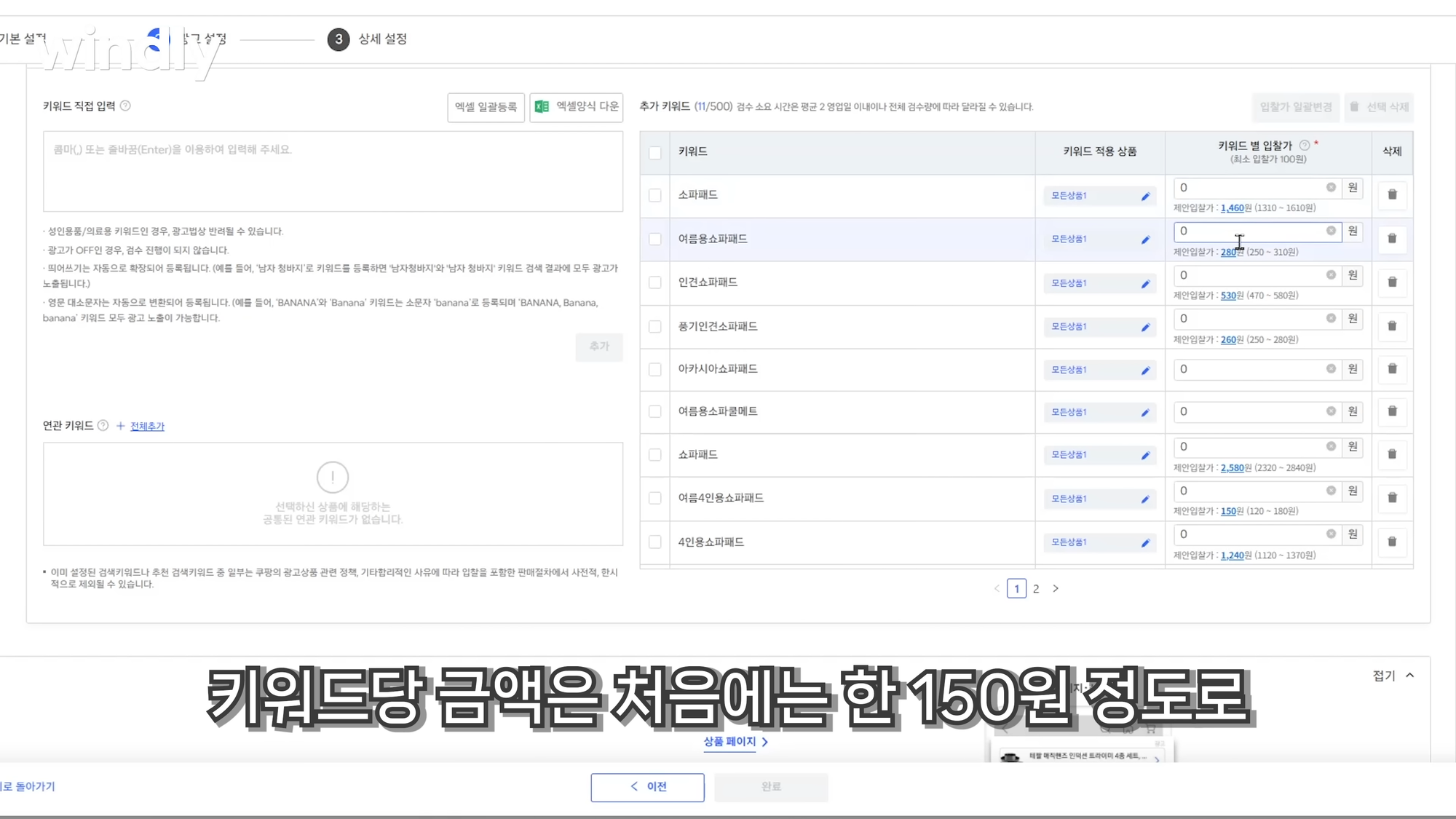Select all keywords with header checkbox

(654, 151)
